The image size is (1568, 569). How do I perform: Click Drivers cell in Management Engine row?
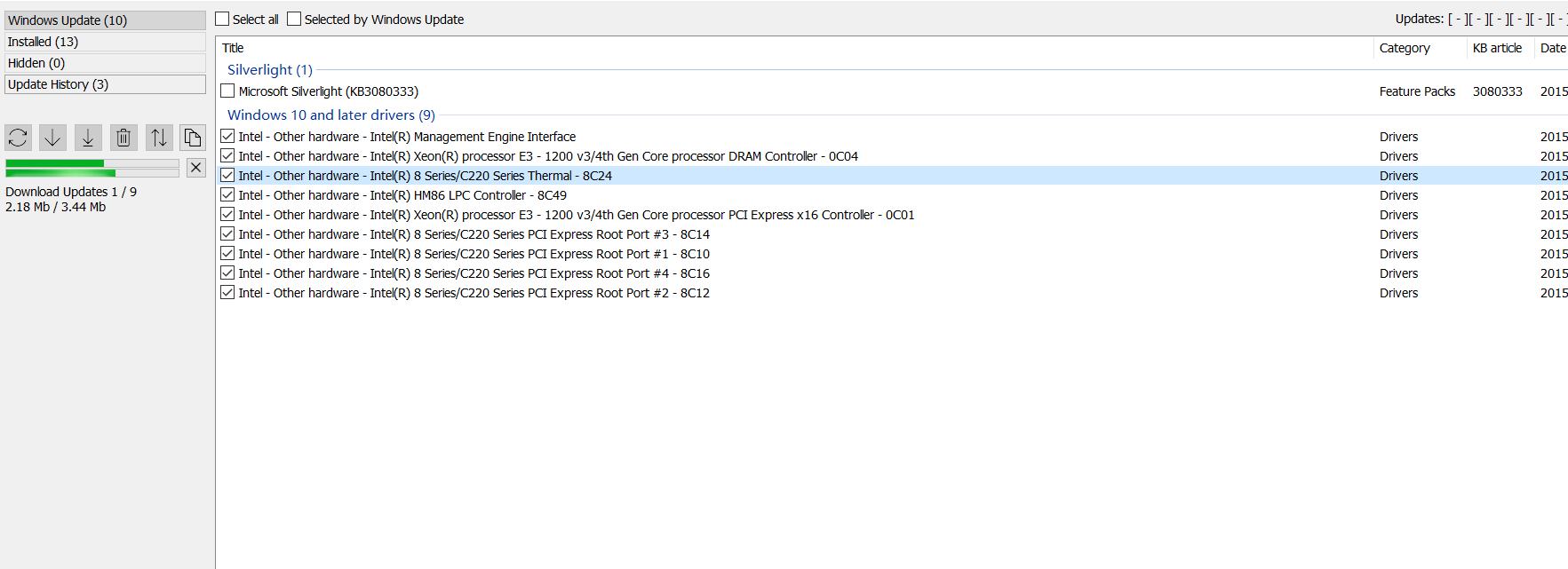1398,137
